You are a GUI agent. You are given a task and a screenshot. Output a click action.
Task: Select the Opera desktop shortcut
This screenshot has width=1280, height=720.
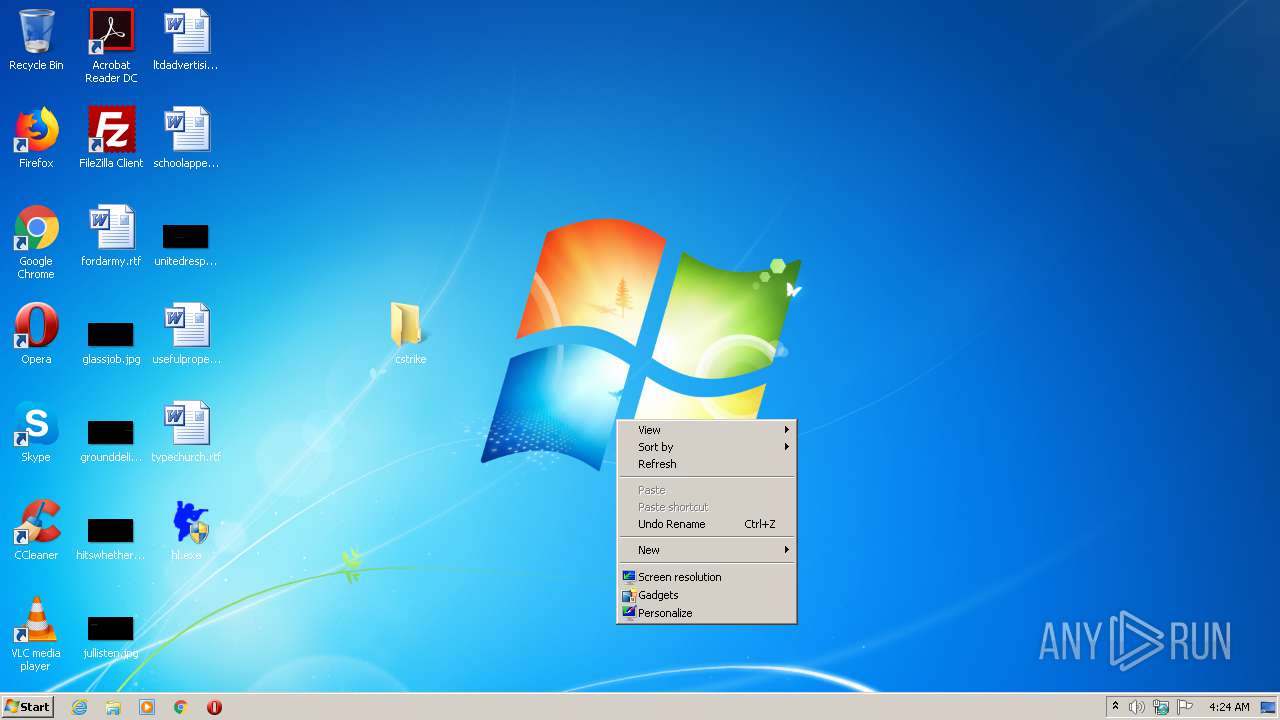click(x=36, y=335)
